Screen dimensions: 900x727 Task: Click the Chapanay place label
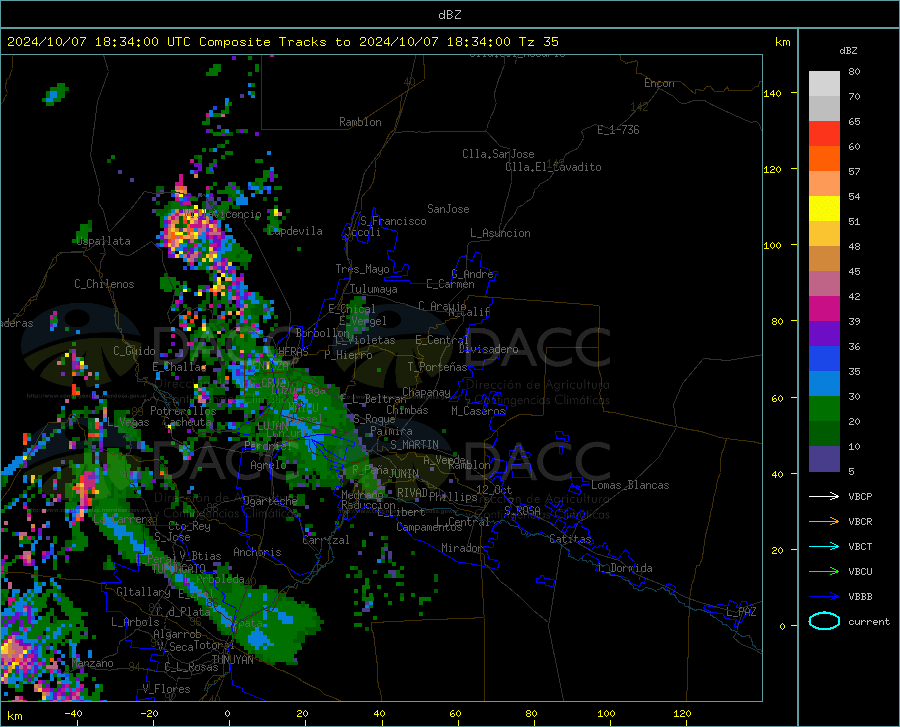(x=426, y=392)
